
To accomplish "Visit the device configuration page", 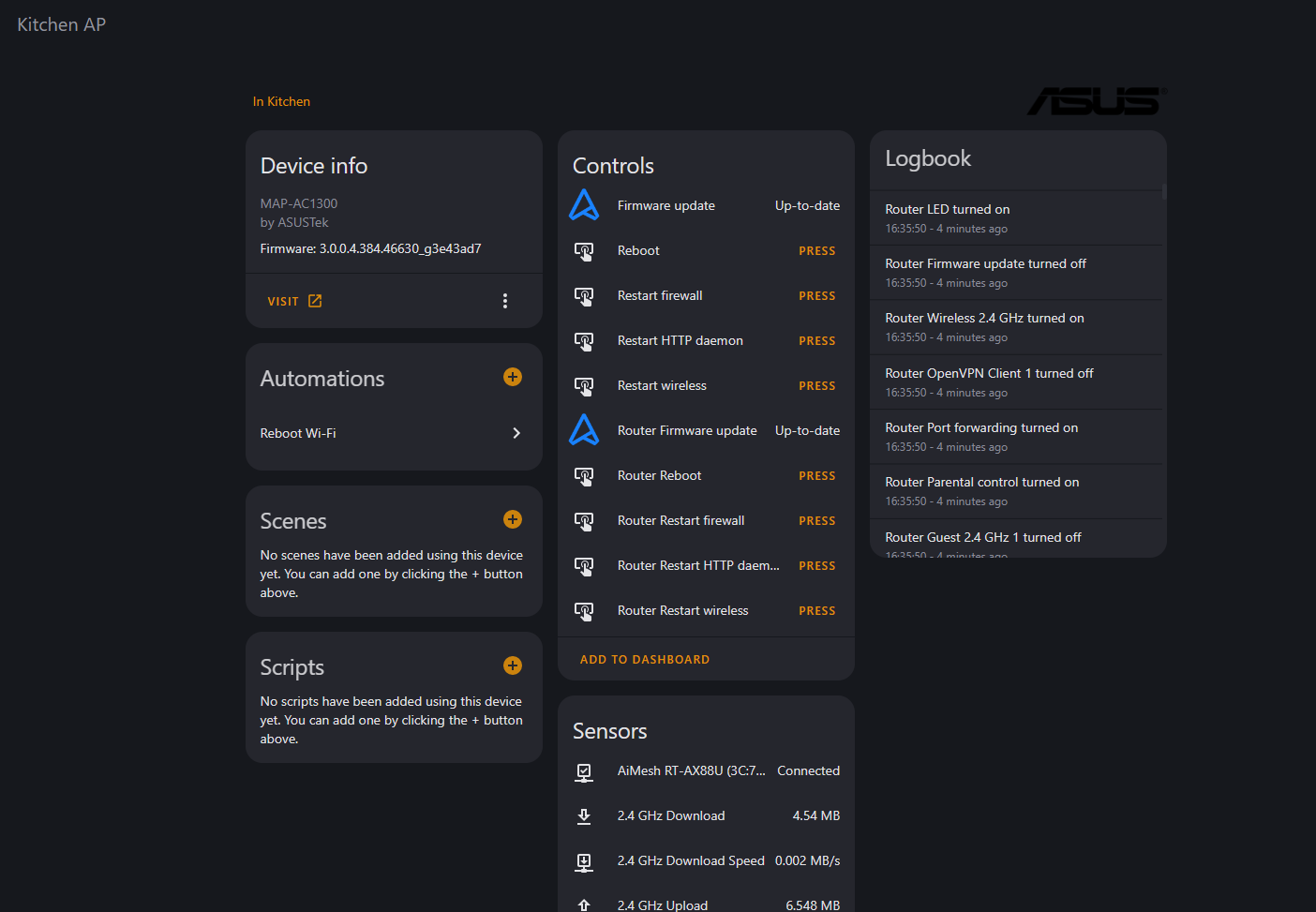I will pos(294,301).
